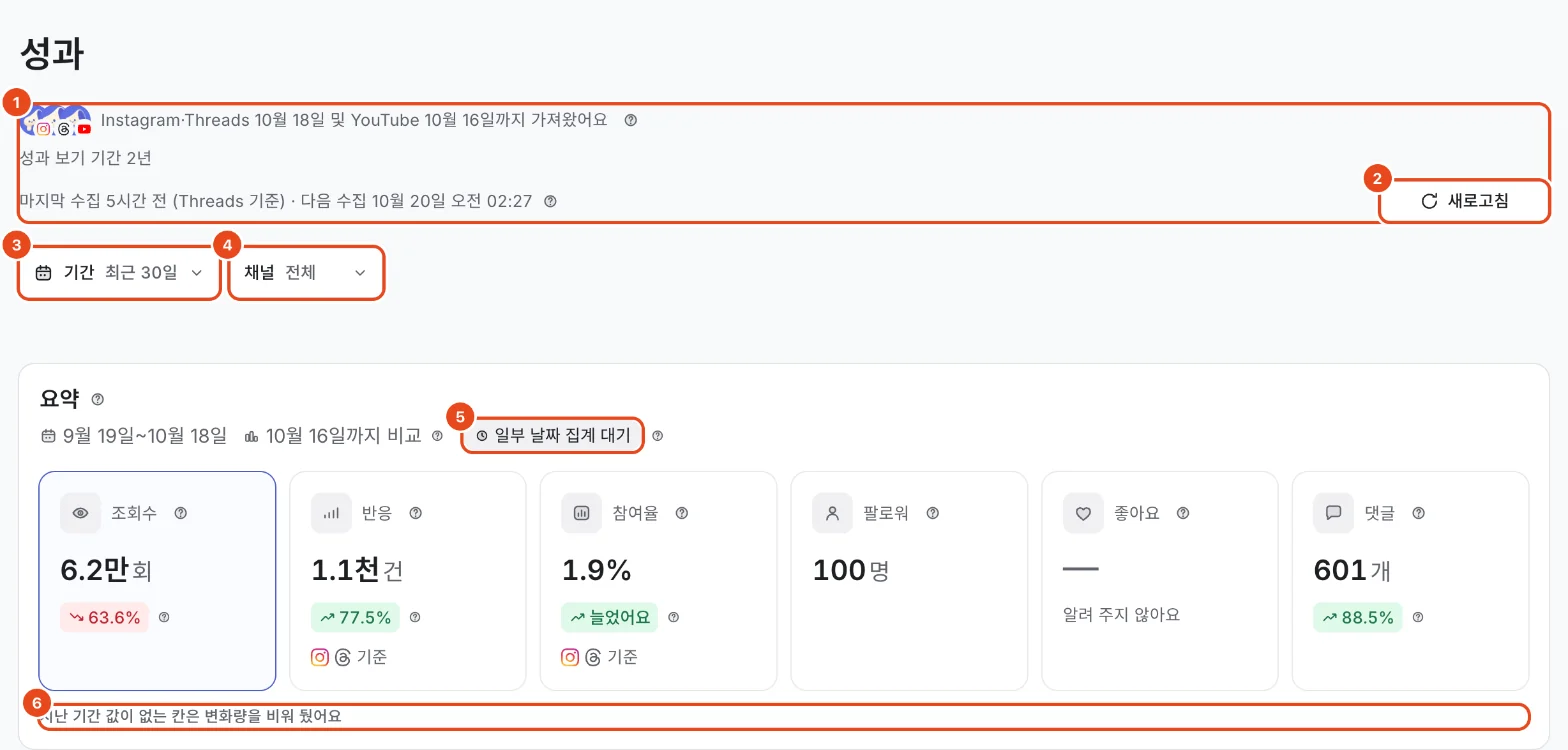The image size is (1568, 750).
Task: Click the help icon beside 팔로워
Action: point(933,513)
